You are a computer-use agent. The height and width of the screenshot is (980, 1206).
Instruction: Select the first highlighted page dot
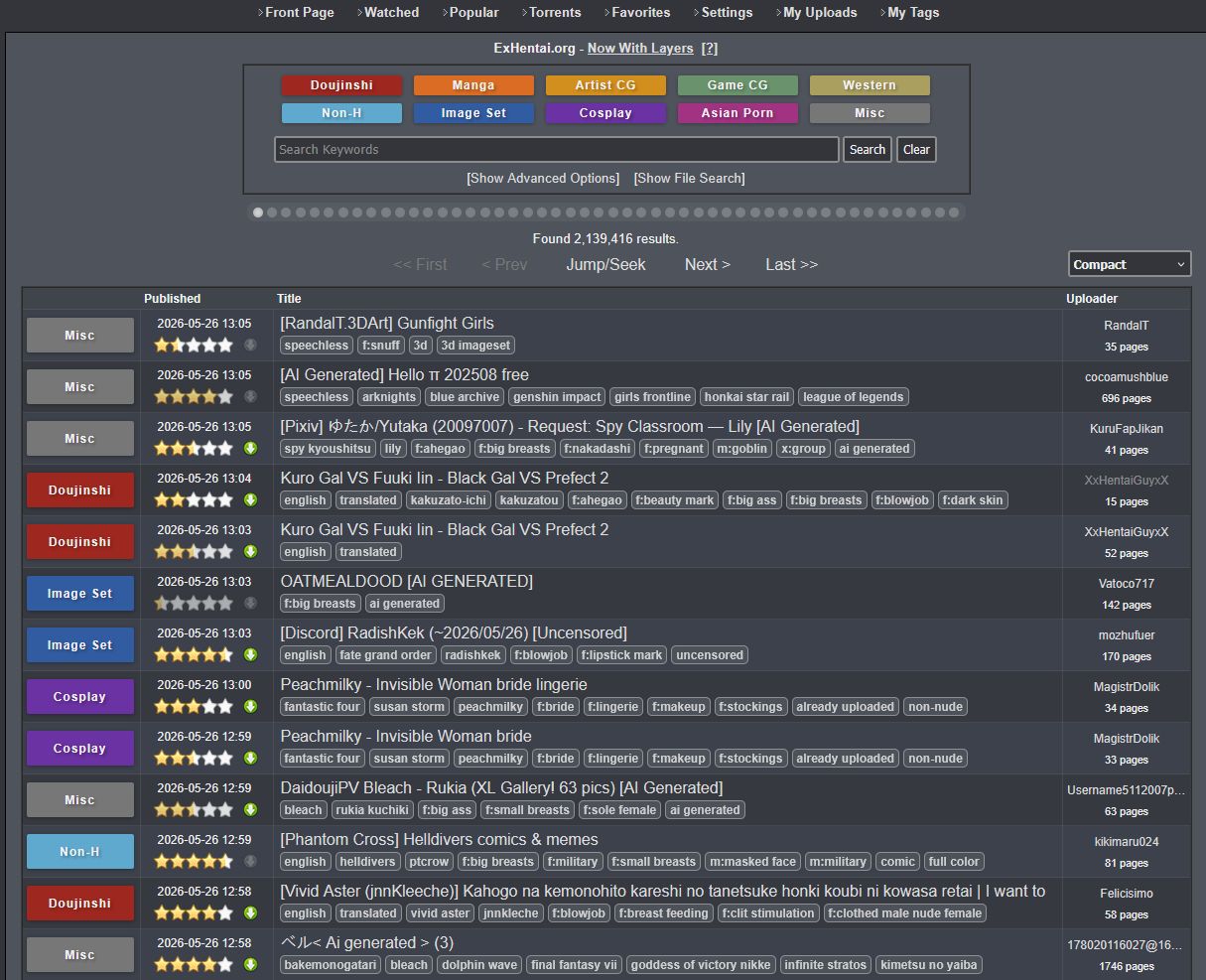258,212
